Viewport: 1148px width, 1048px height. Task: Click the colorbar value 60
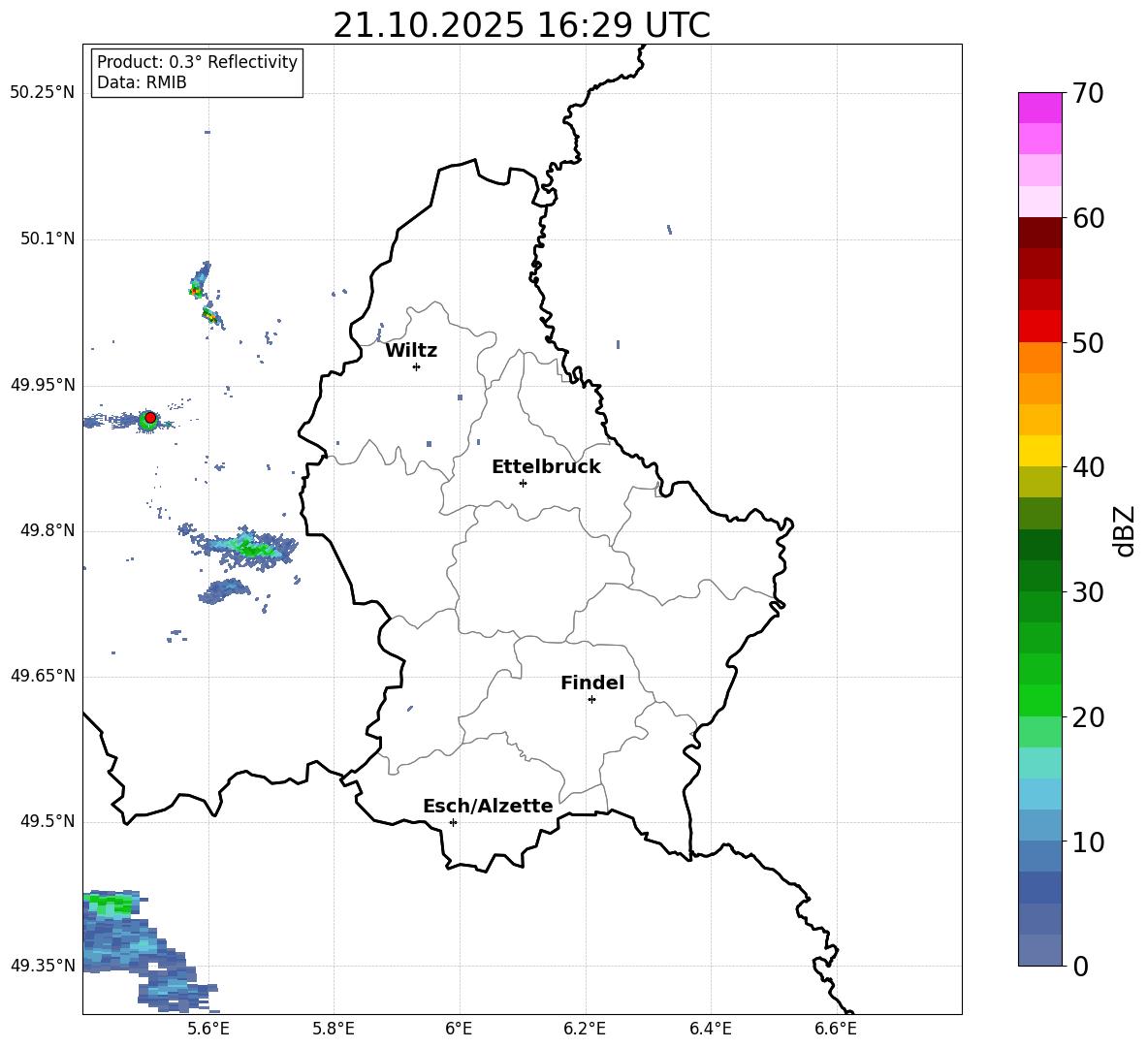1089,218
